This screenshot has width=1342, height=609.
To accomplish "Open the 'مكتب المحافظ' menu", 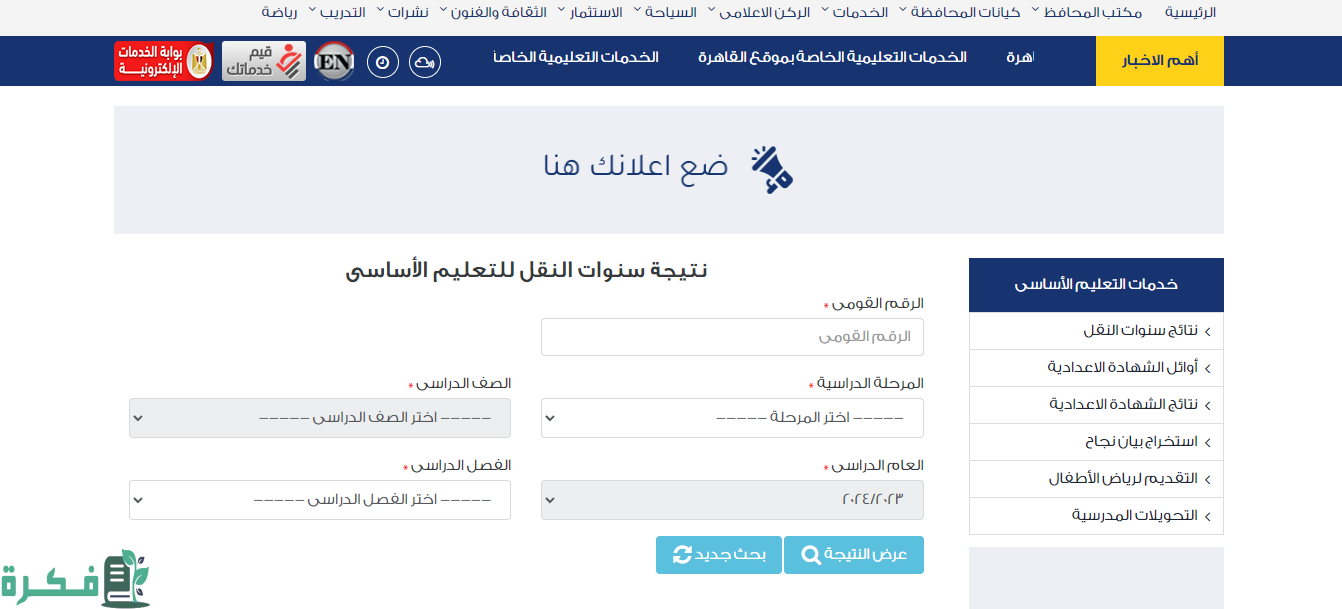I will pos(1080,12).
